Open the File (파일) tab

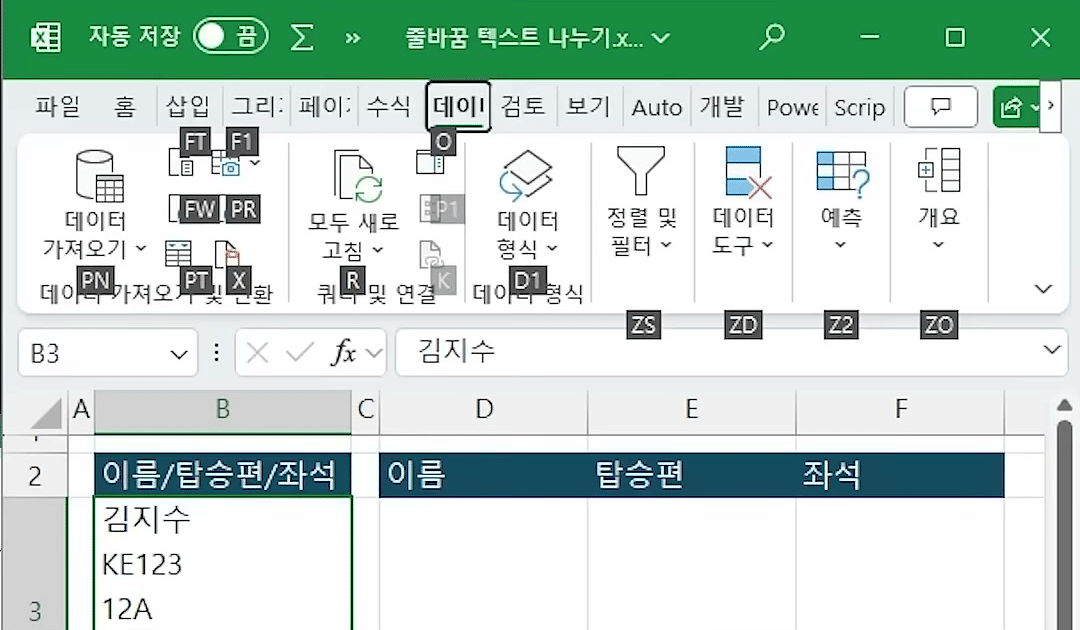click(58, 107)
